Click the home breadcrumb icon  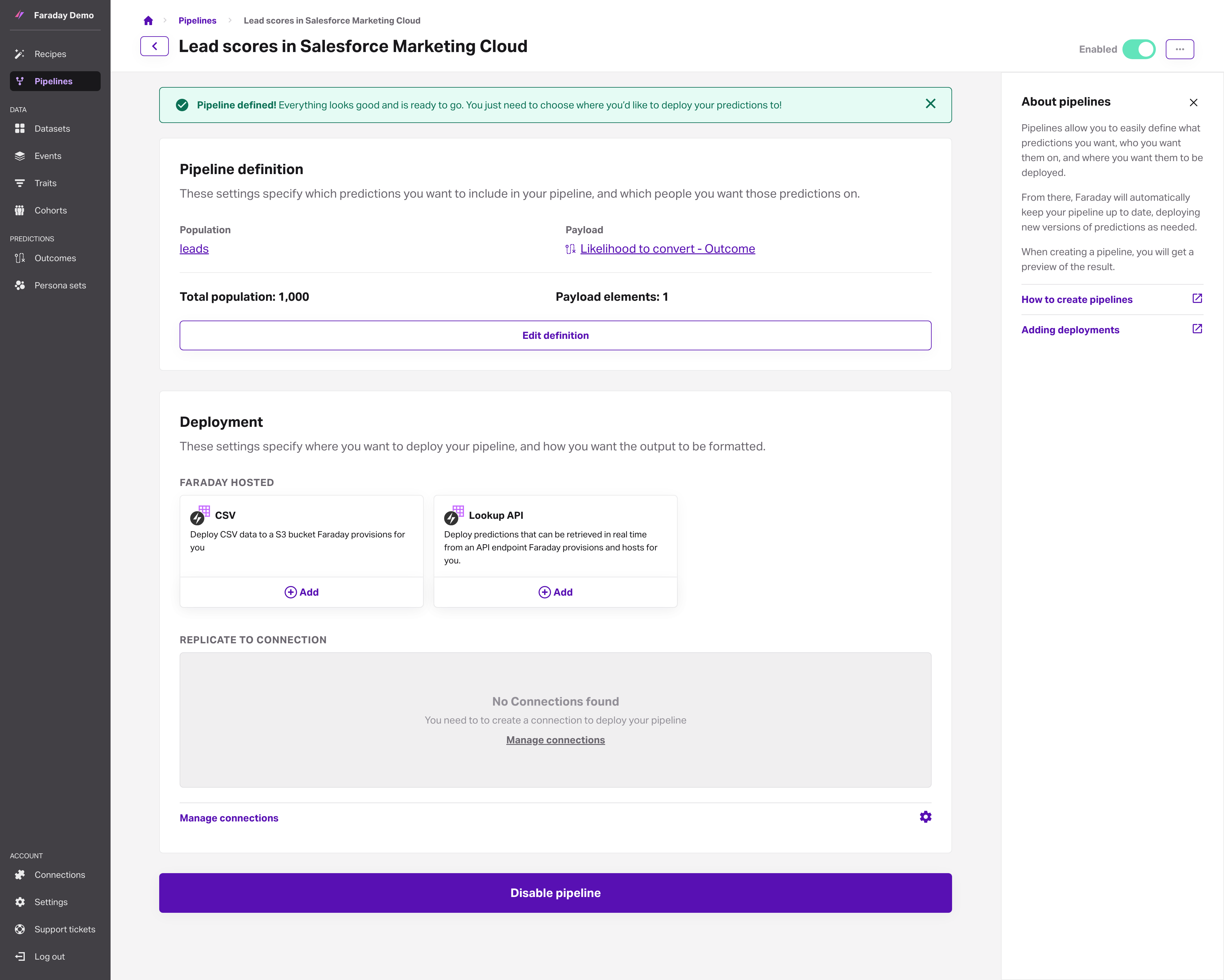click(148, 20)
